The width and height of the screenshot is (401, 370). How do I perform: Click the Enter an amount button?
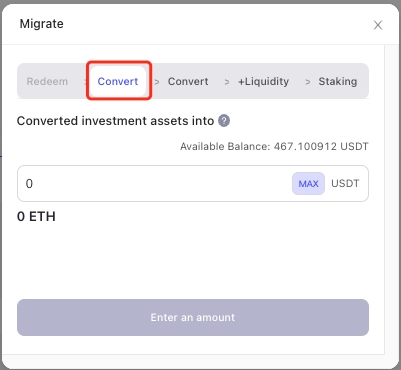tap(193, 317)
